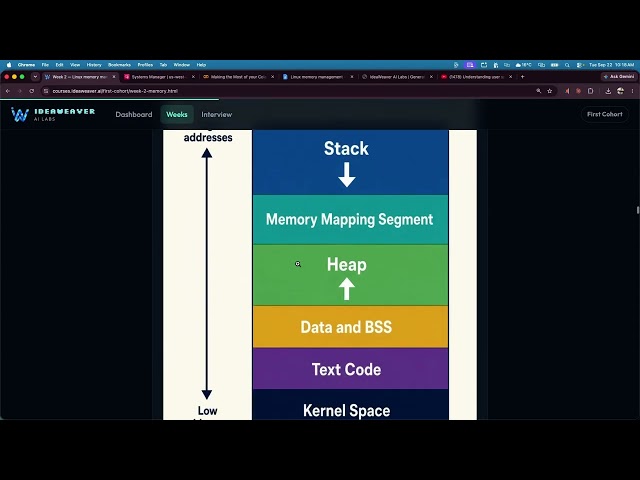The width and height of the screenshot is (640, 480).
Task: Click the Data and BSS block
Action: (x=350, y=327)
